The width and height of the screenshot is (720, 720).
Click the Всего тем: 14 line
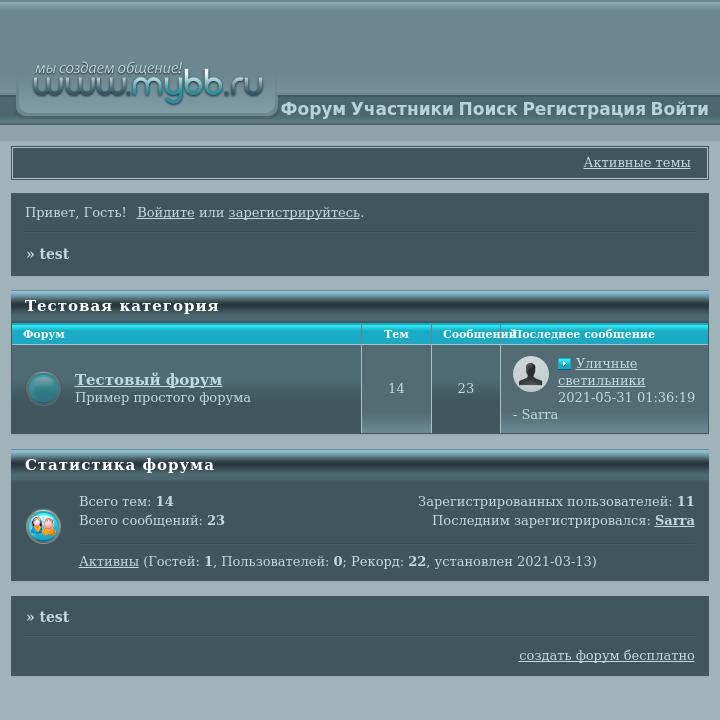point(126,501)
